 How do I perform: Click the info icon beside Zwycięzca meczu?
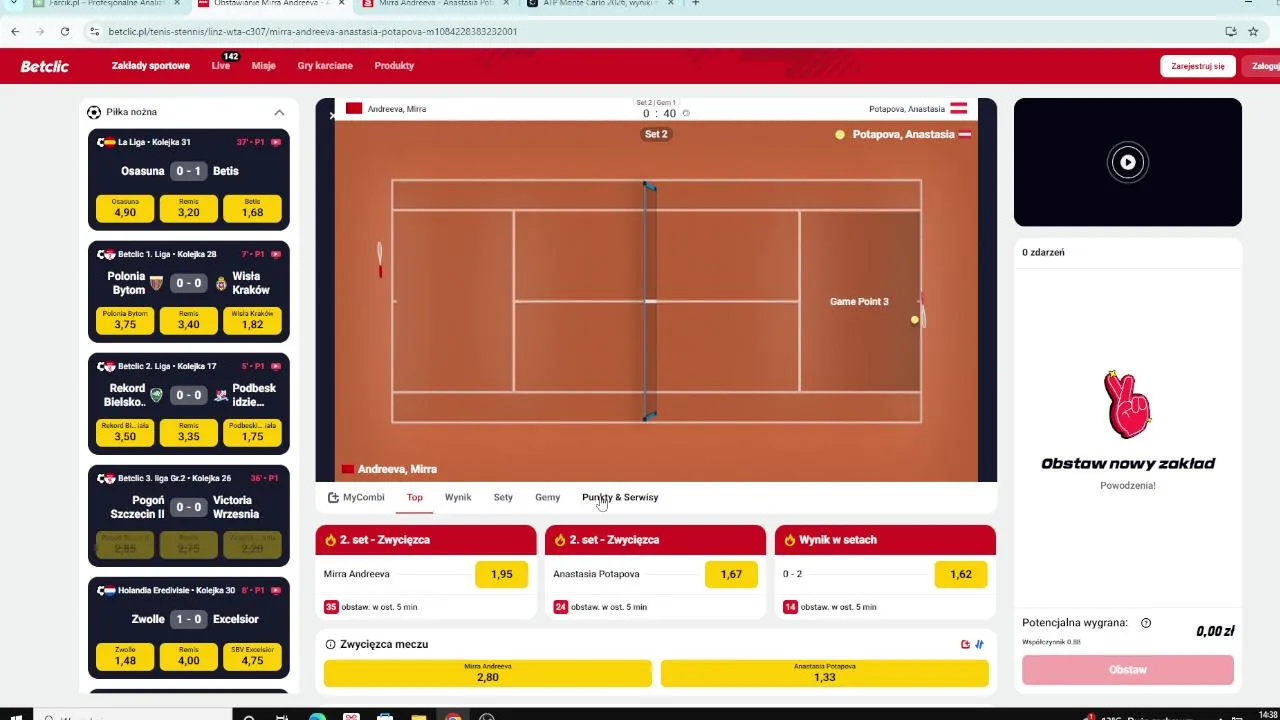(x=330, y=644)
